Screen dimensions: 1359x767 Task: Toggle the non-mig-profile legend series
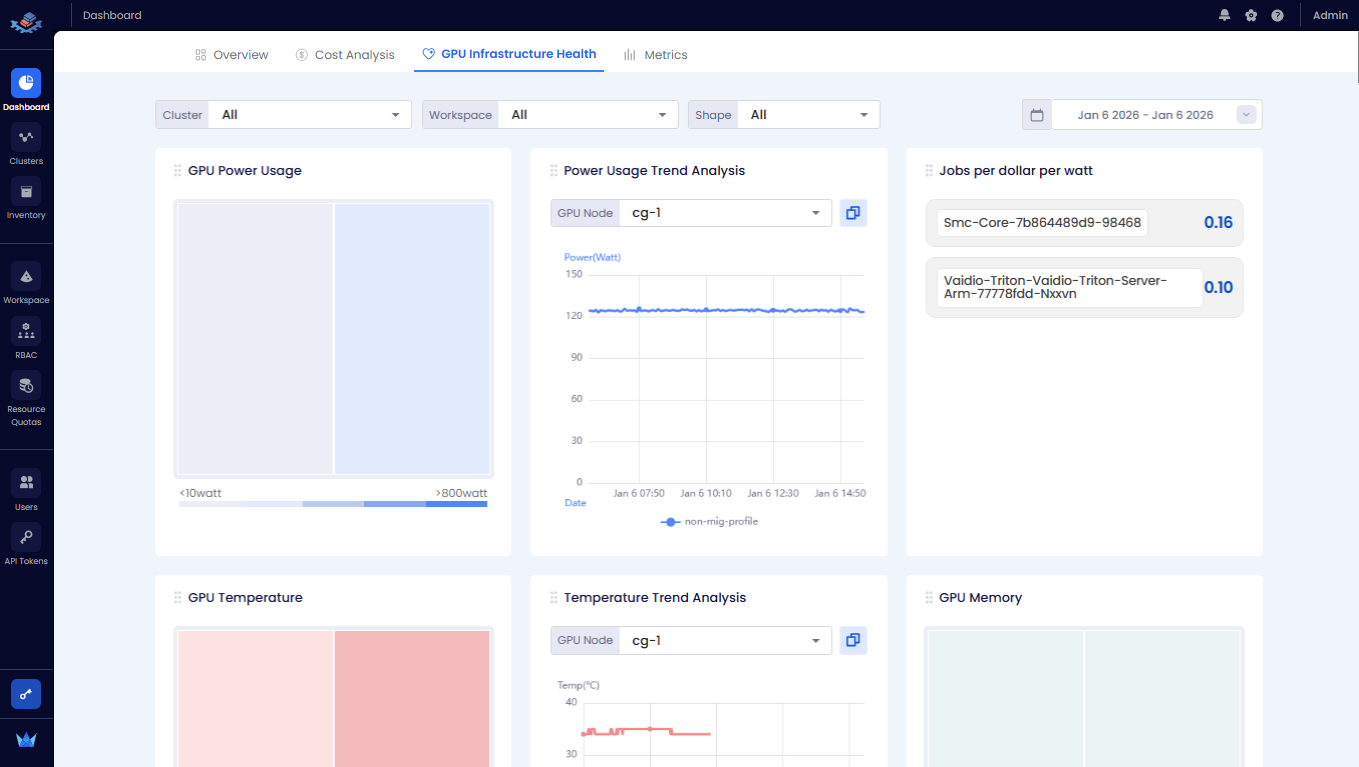tap(709, 521)
